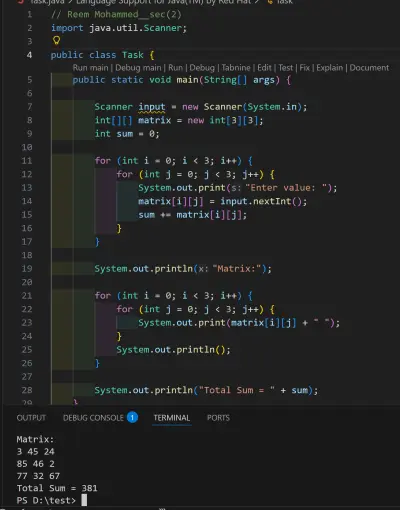The width and height of the screenshot is (400, 510).
Task: Click the 'Total Sum = 381' terminal output
Action: click(57, 488)
